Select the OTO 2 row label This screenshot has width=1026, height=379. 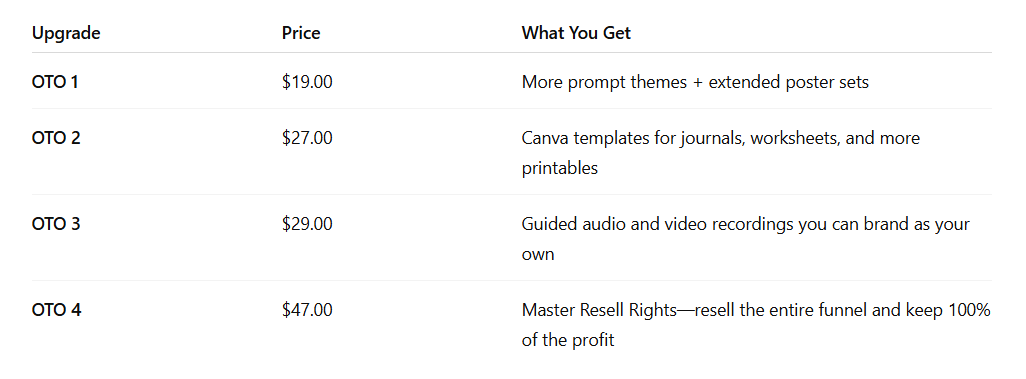coord(56,139)
